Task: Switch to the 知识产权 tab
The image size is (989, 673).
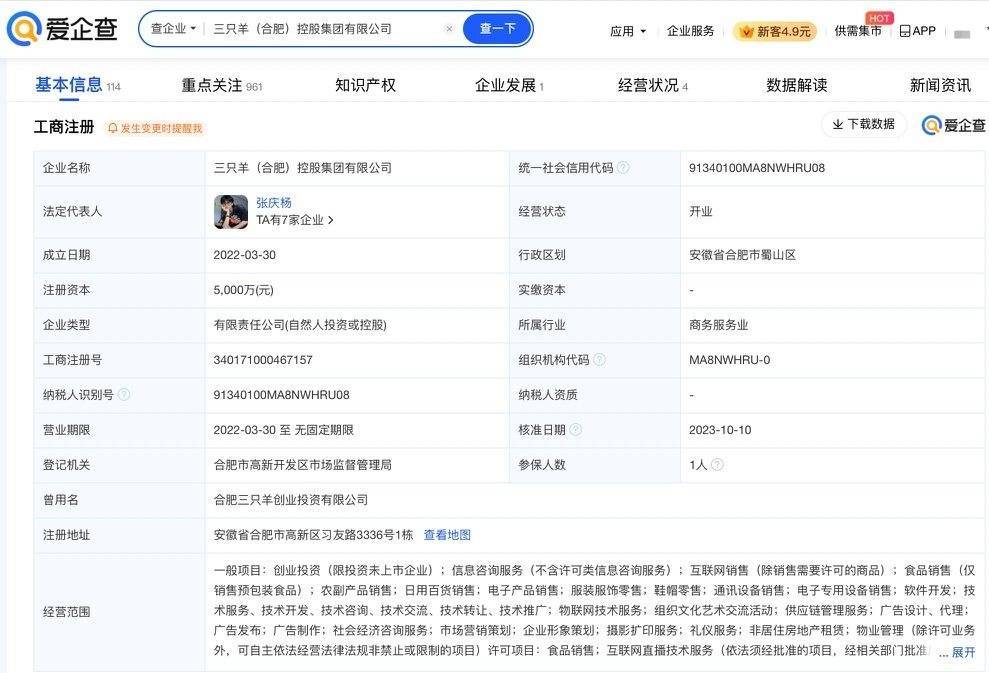Action: 365,85
